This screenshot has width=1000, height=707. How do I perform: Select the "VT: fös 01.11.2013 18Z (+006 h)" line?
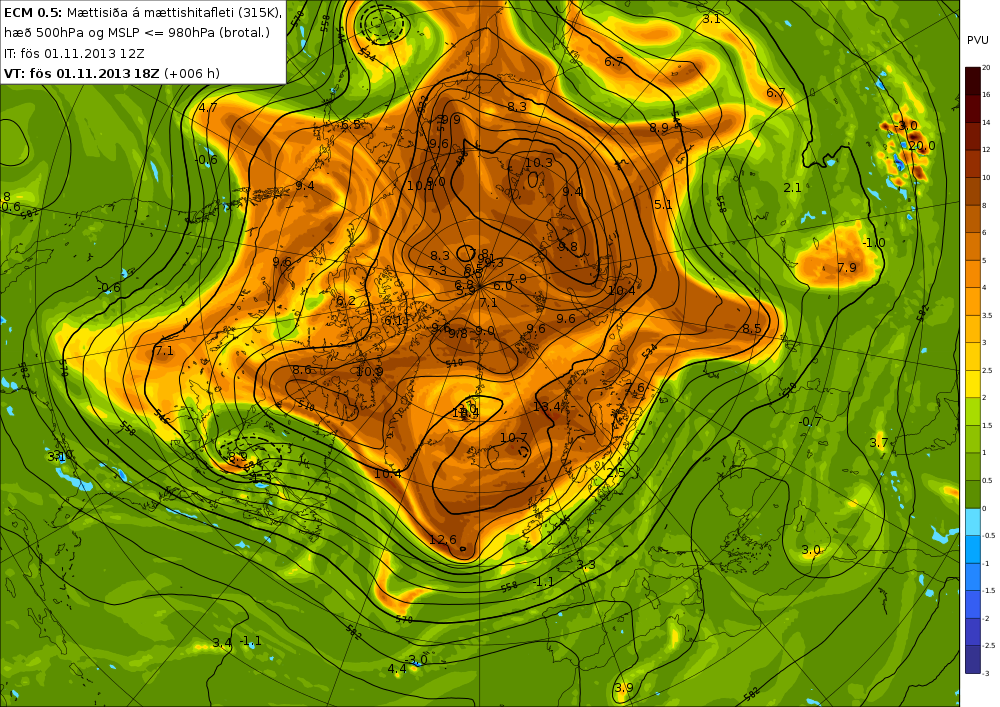click(x=112, y=73)
